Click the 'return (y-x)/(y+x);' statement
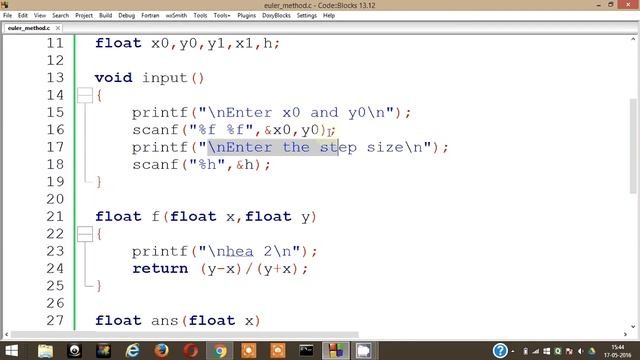Screen dimensions: 640x360 coord(220,269)
